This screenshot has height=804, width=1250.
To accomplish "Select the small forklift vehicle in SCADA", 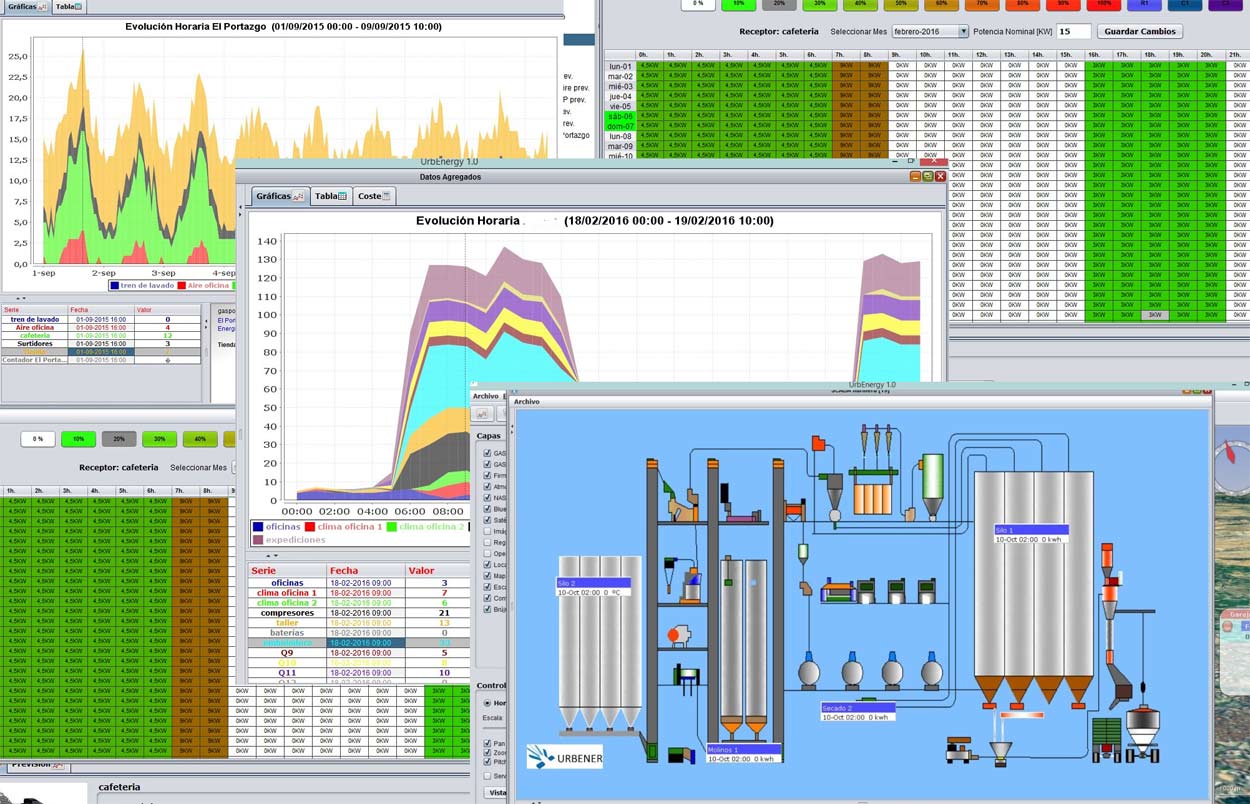I will point(962,748).
